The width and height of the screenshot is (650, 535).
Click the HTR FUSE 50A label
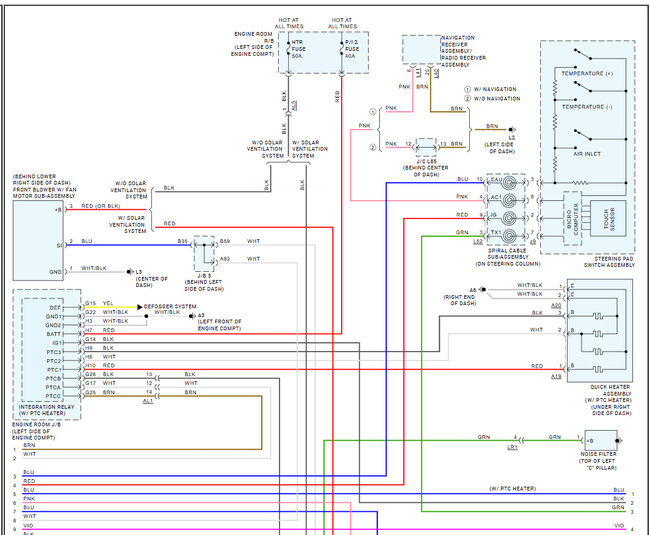click(x=298, y=49)
